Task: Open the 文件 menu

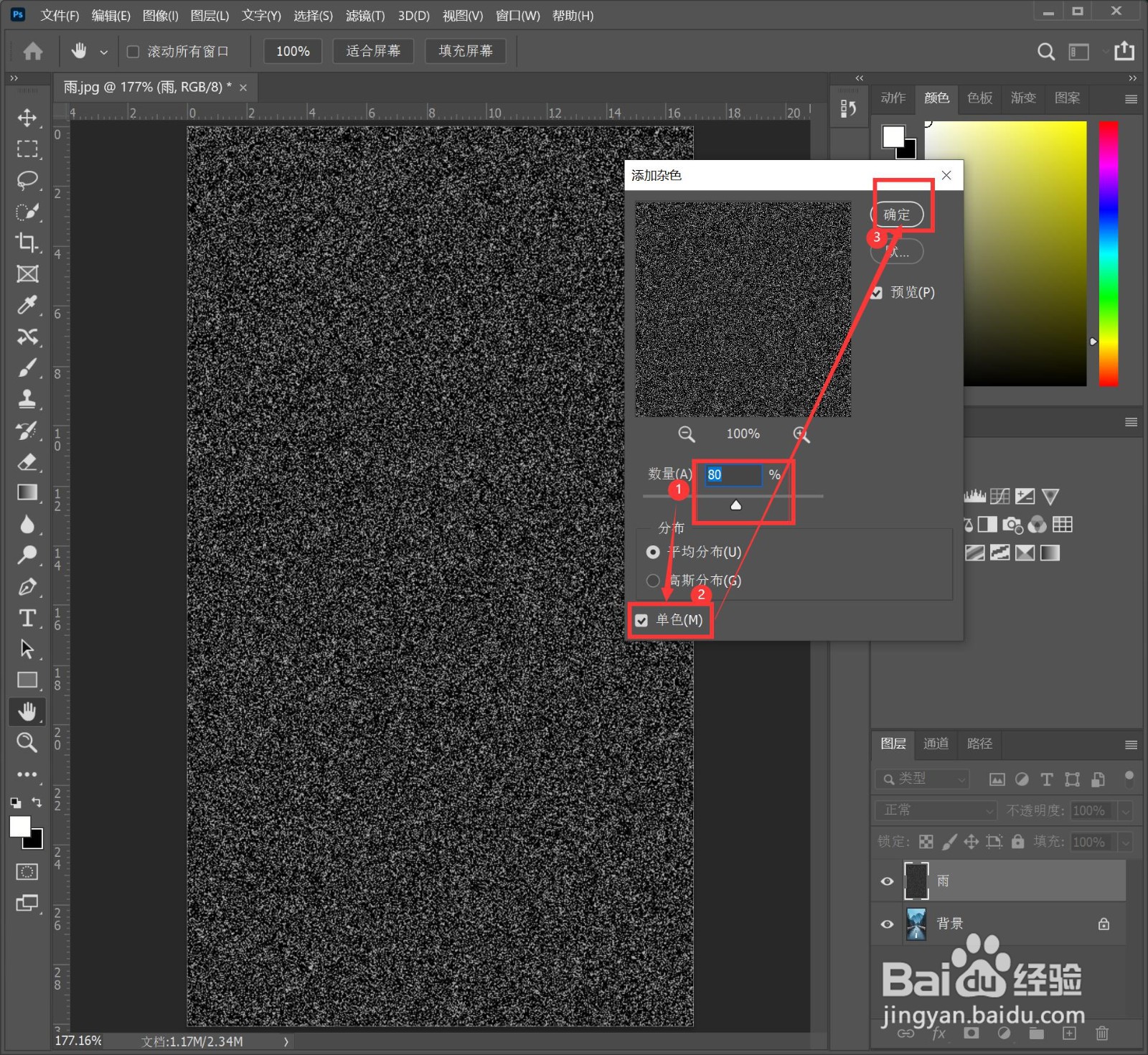Action: 60,15
